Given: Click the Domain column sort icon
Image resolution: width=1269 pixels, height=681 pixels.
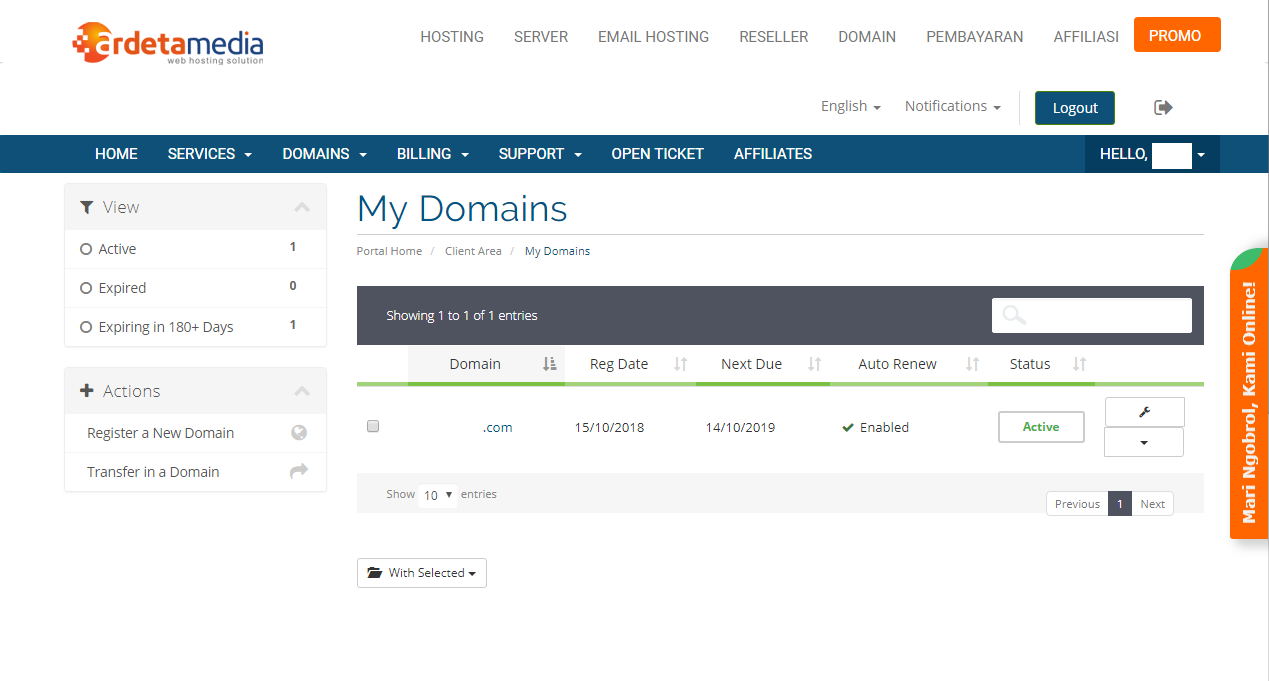Looking at the screenshot, I should [x=549, y=364].
